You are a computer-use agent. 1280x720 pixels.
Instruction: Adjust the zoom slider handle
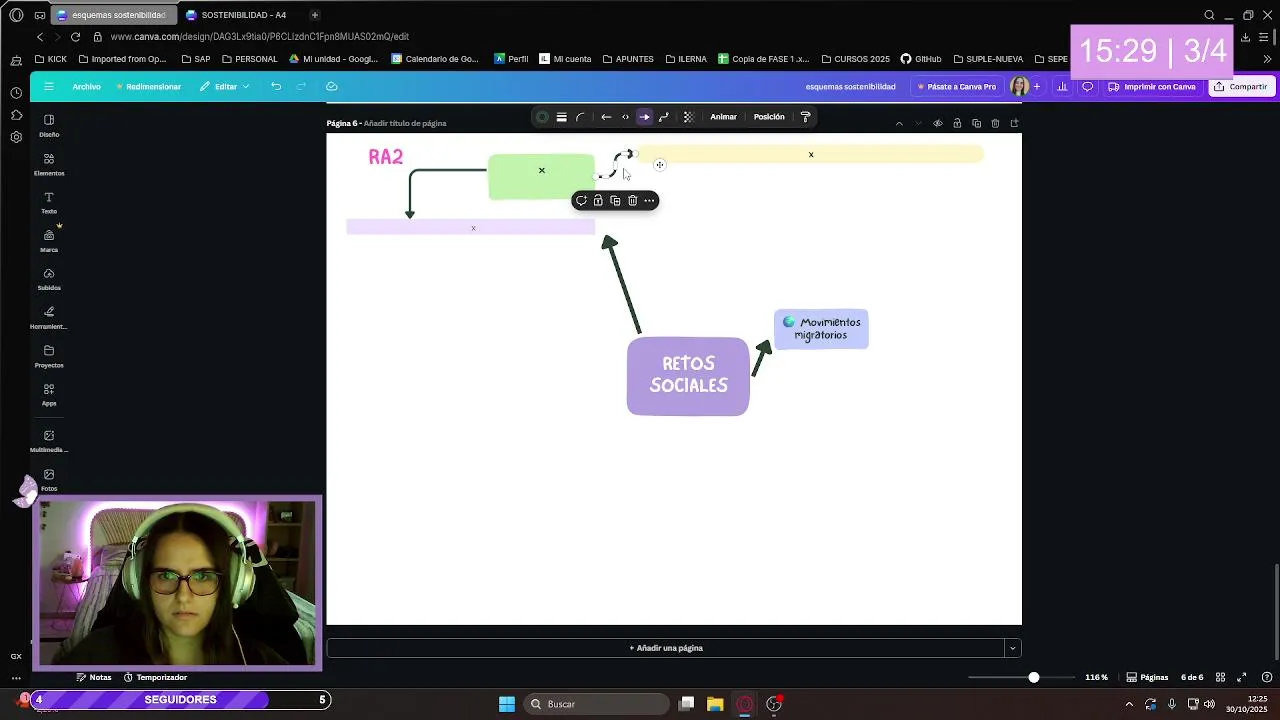1034,677
